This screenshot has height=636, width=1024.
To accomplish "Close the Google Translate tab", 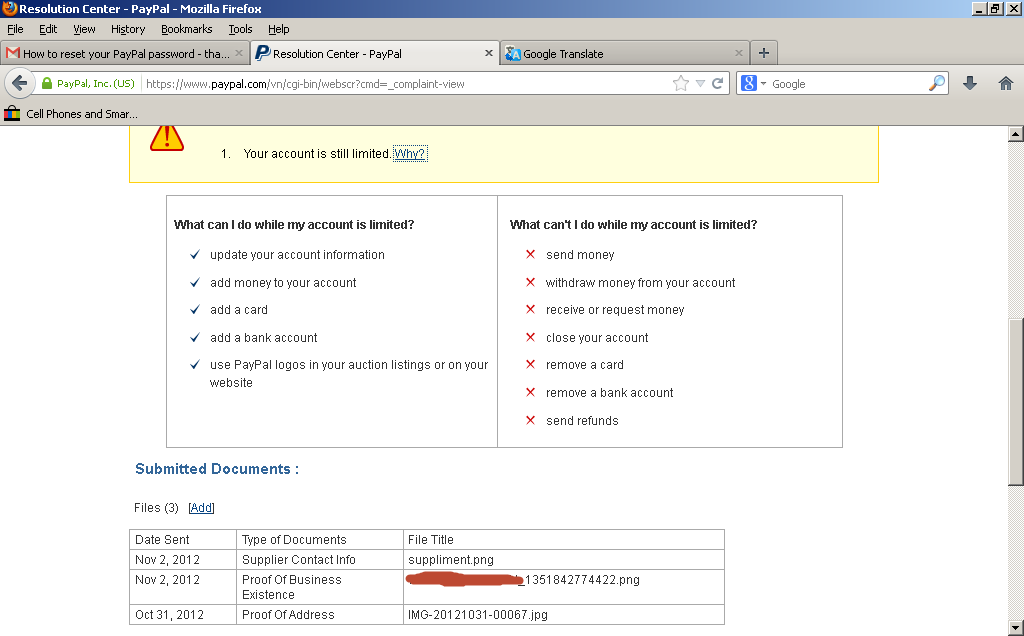I will tap(739, 53).
